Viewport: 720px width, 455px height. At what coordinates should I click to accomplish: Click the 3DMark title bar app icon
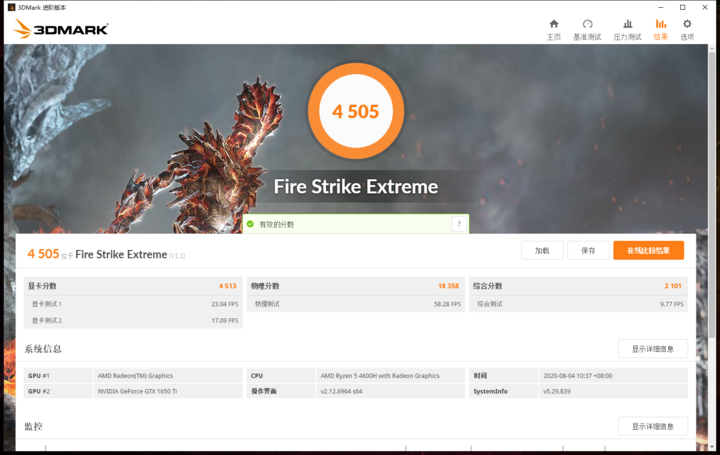click(x=11, y=7)
